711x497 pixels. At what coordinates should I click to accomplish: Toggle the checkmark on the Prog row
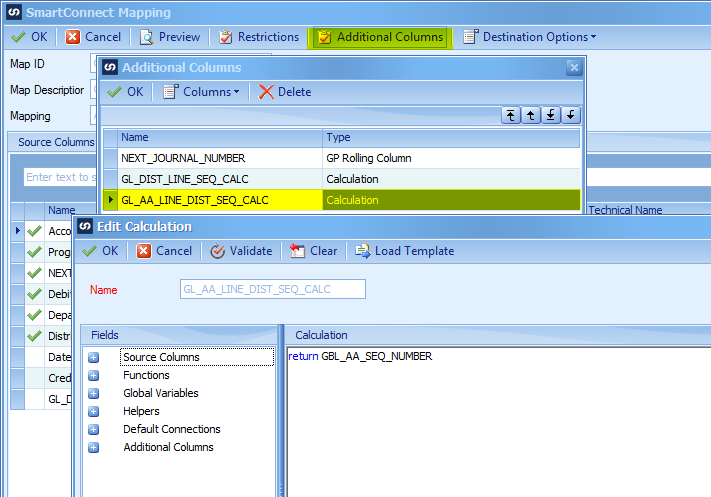coord(34,252)
